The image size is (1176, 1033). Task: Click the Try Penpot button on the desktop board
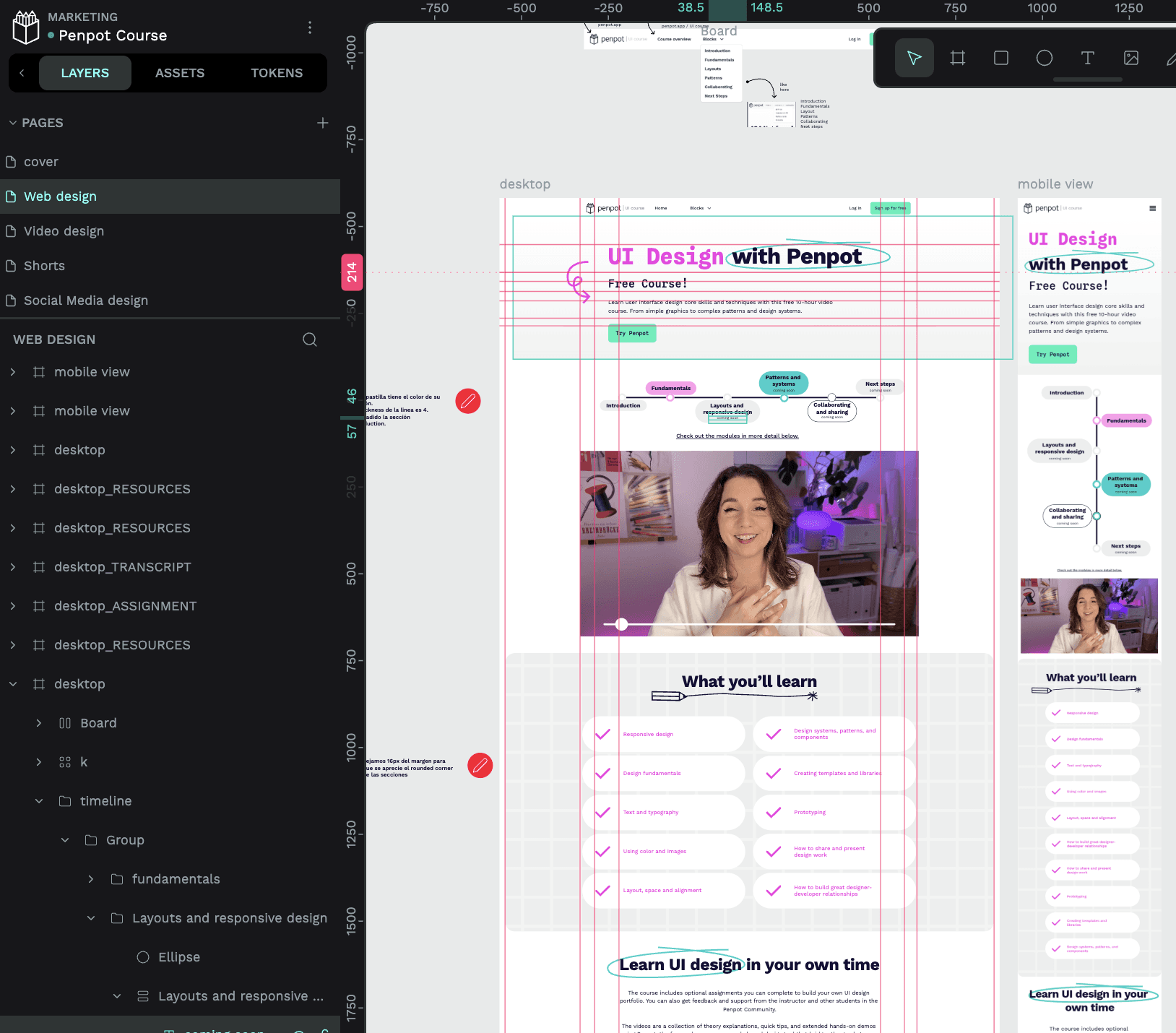632,333
